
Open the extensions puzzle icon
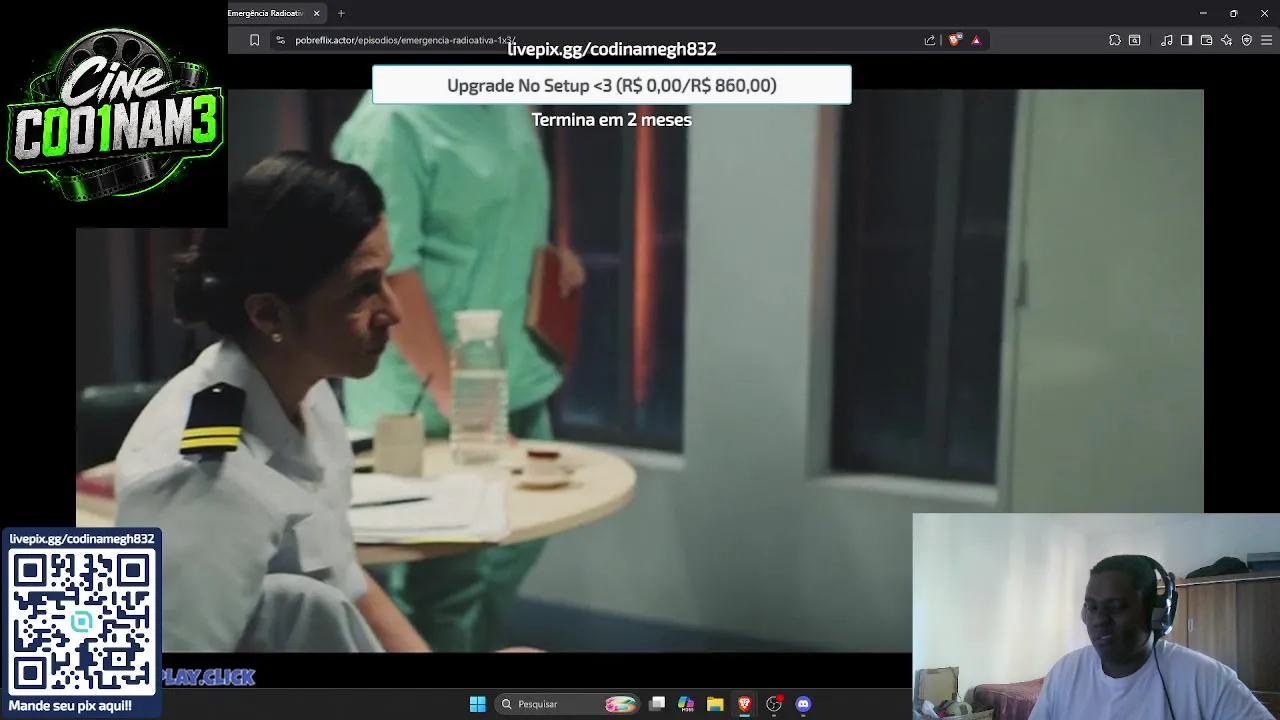(1115, 40)
